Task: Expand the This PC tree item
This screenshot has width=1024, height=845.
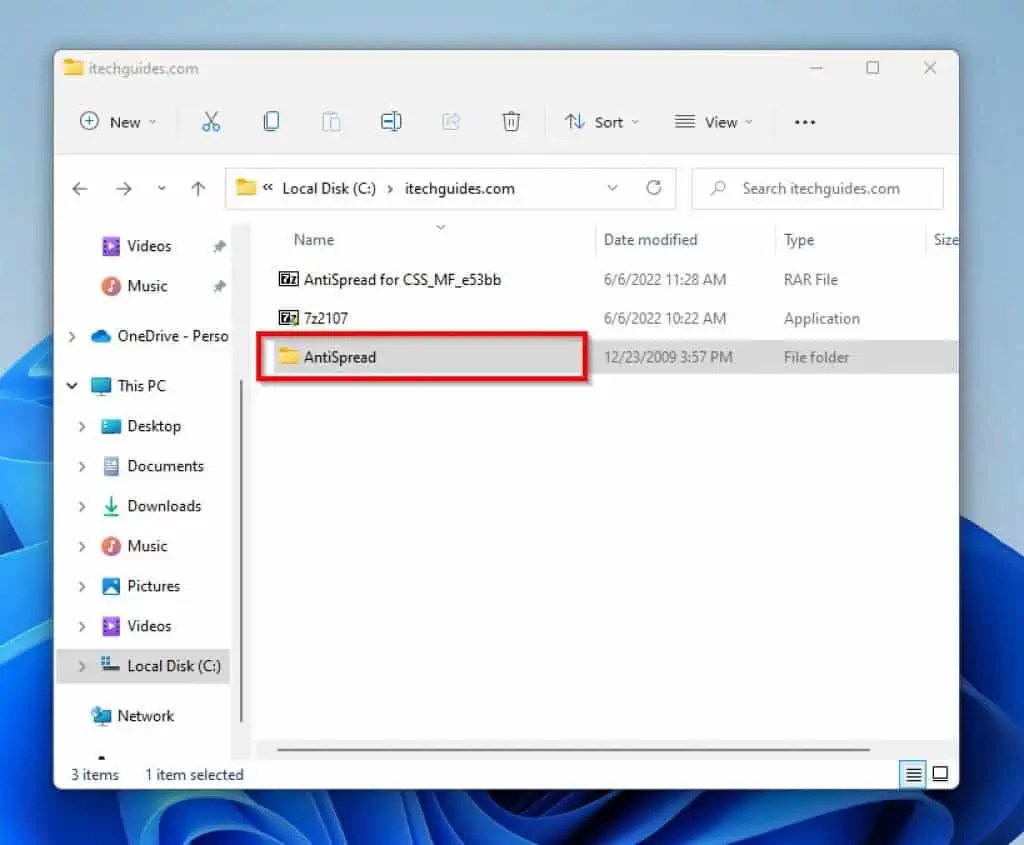Action: pos(71,386)
